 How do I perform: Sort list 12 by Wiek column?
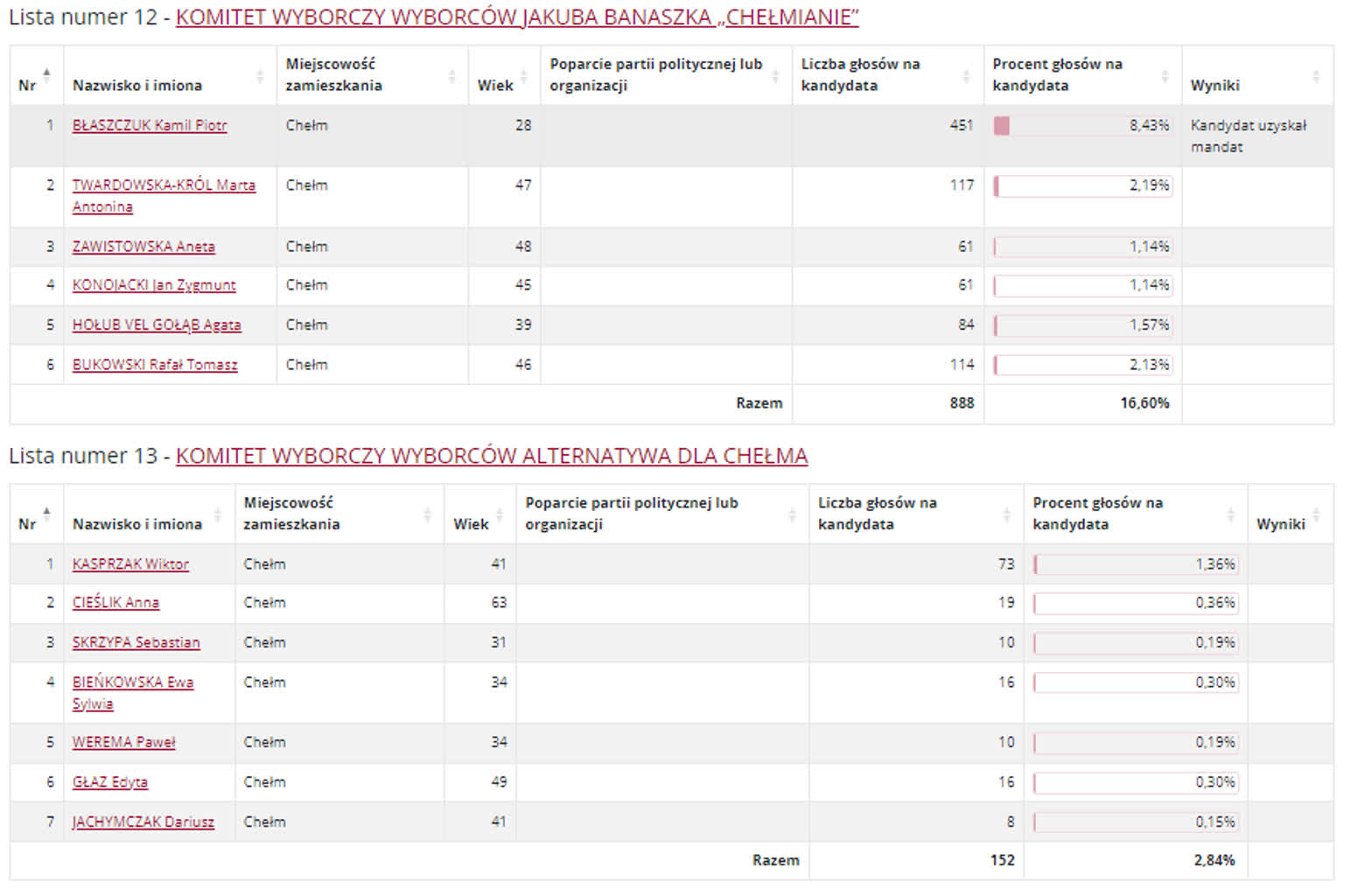coord(523,76)
